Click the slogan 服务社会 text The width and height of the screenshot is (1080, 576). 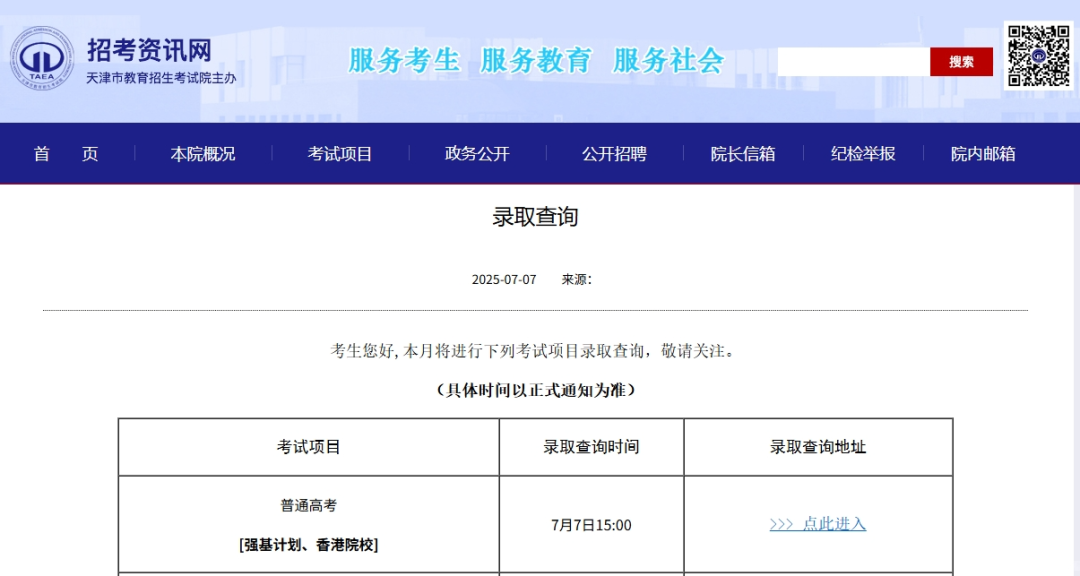click(x=667, y=60)
